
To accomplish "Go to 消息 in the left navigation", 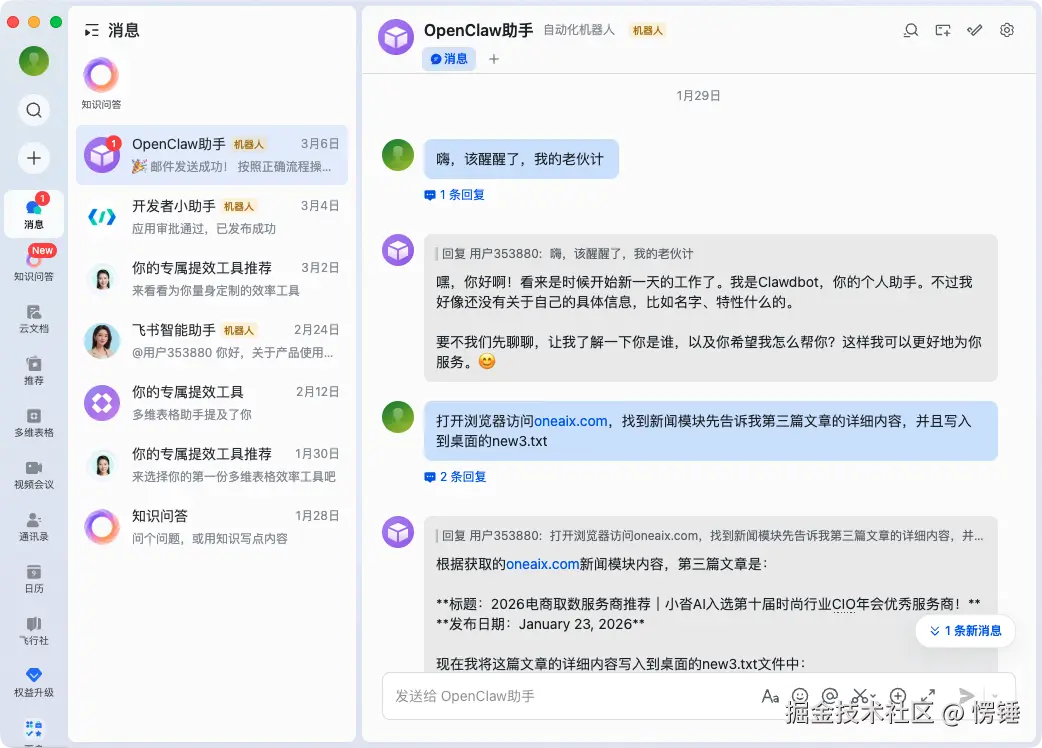I will coord(34,213).
